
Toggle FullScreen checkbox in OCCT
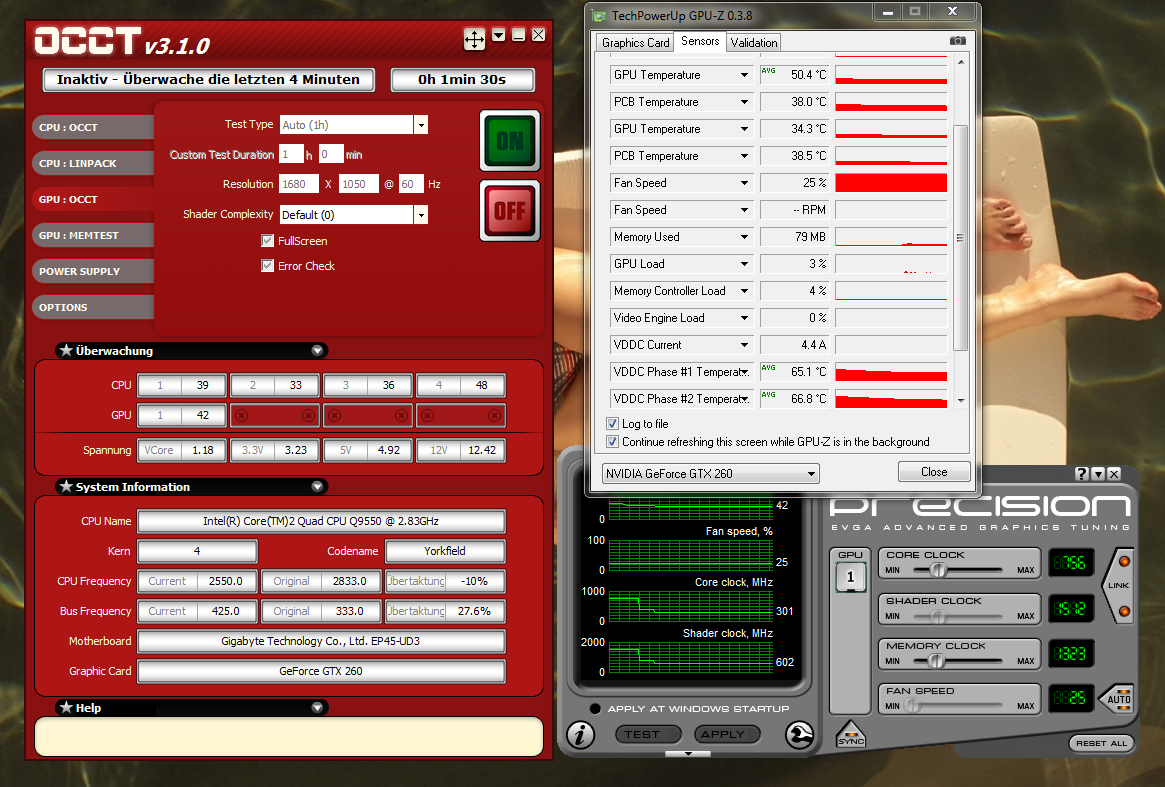click(267, 241)
